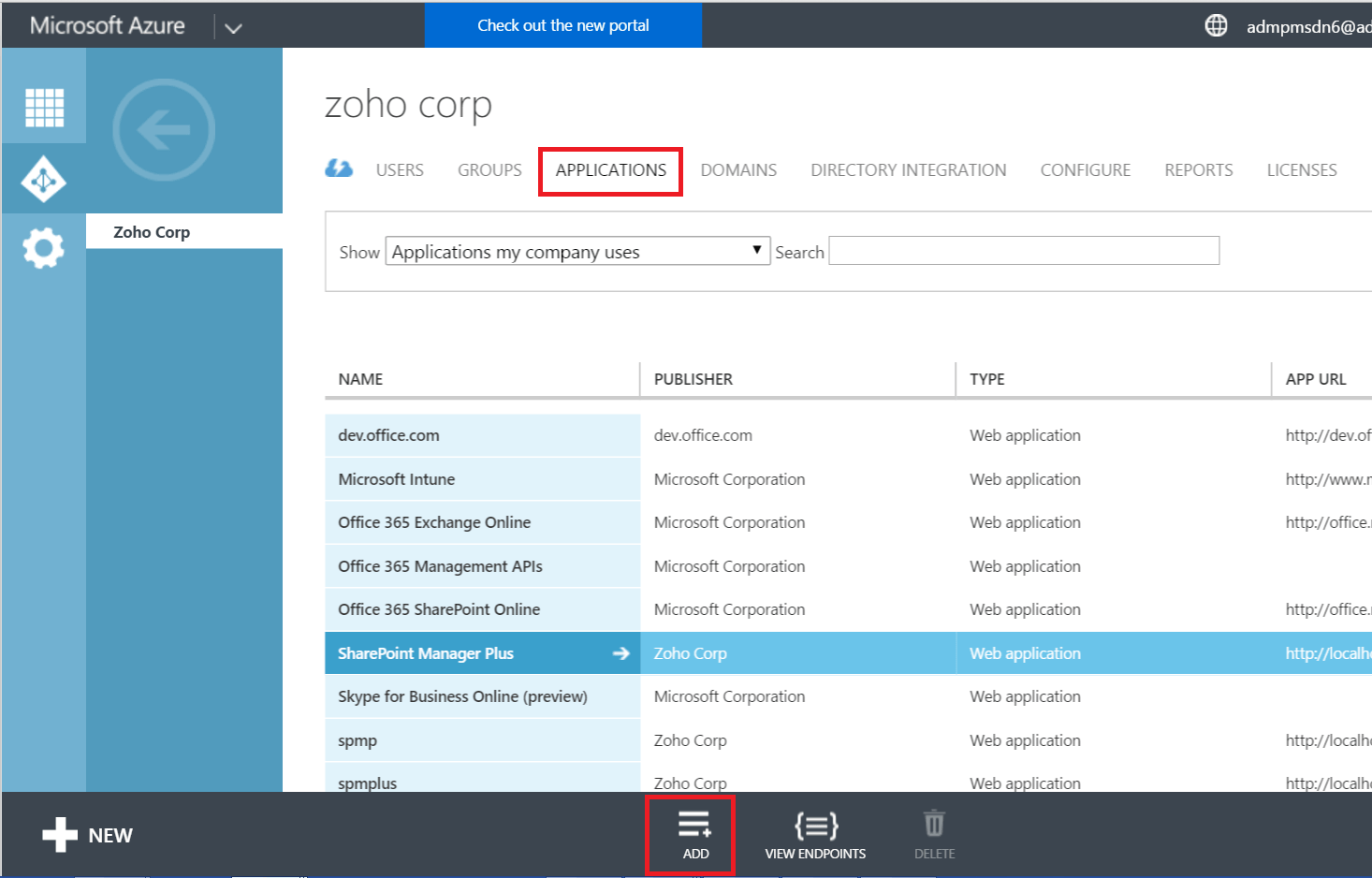Viewport: 1372px width, 878px height.
Task: Open SharePoint Manager Plus arrow
Action: coord(620,653)
